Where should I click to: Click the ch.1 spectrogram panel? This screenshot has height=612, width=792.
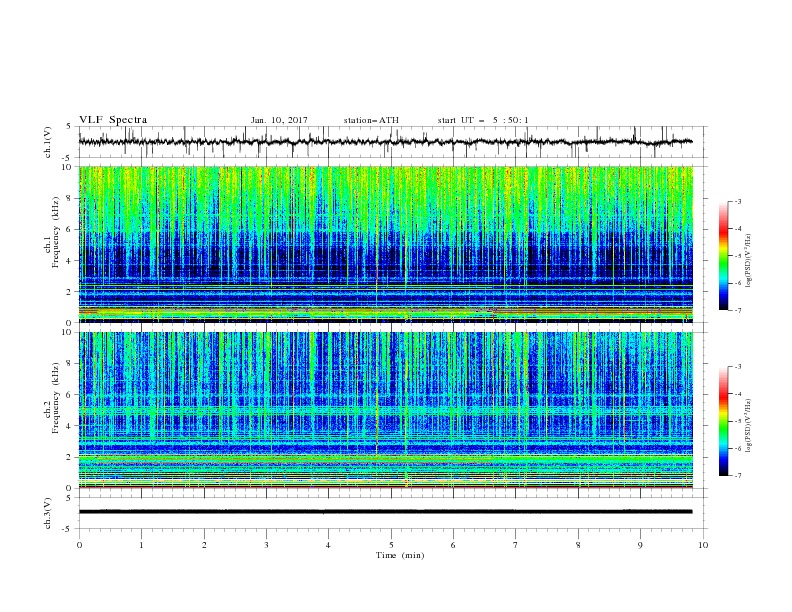[x=386, y=244]
